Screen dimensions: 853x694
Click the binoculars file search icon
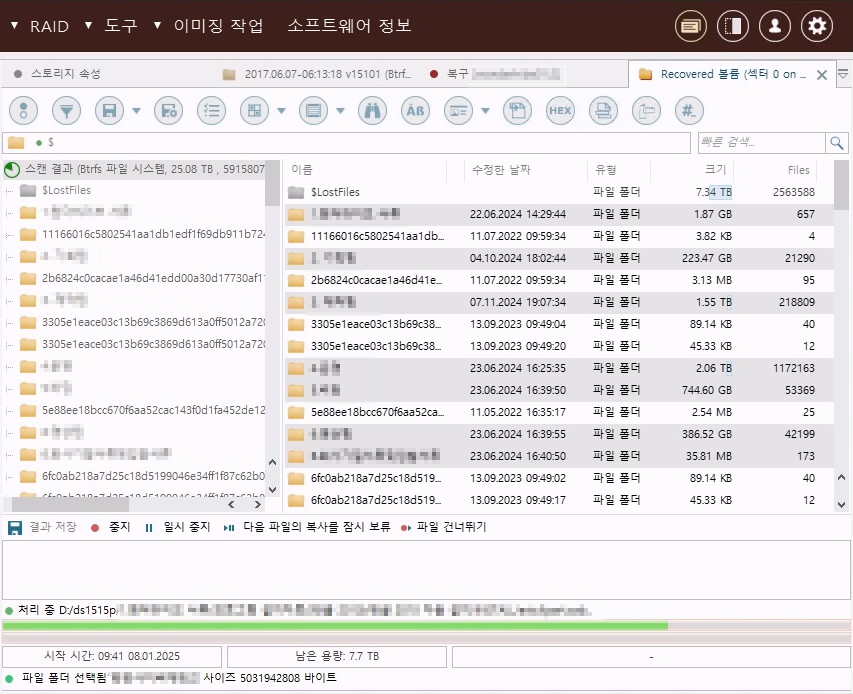coord(372,111)
